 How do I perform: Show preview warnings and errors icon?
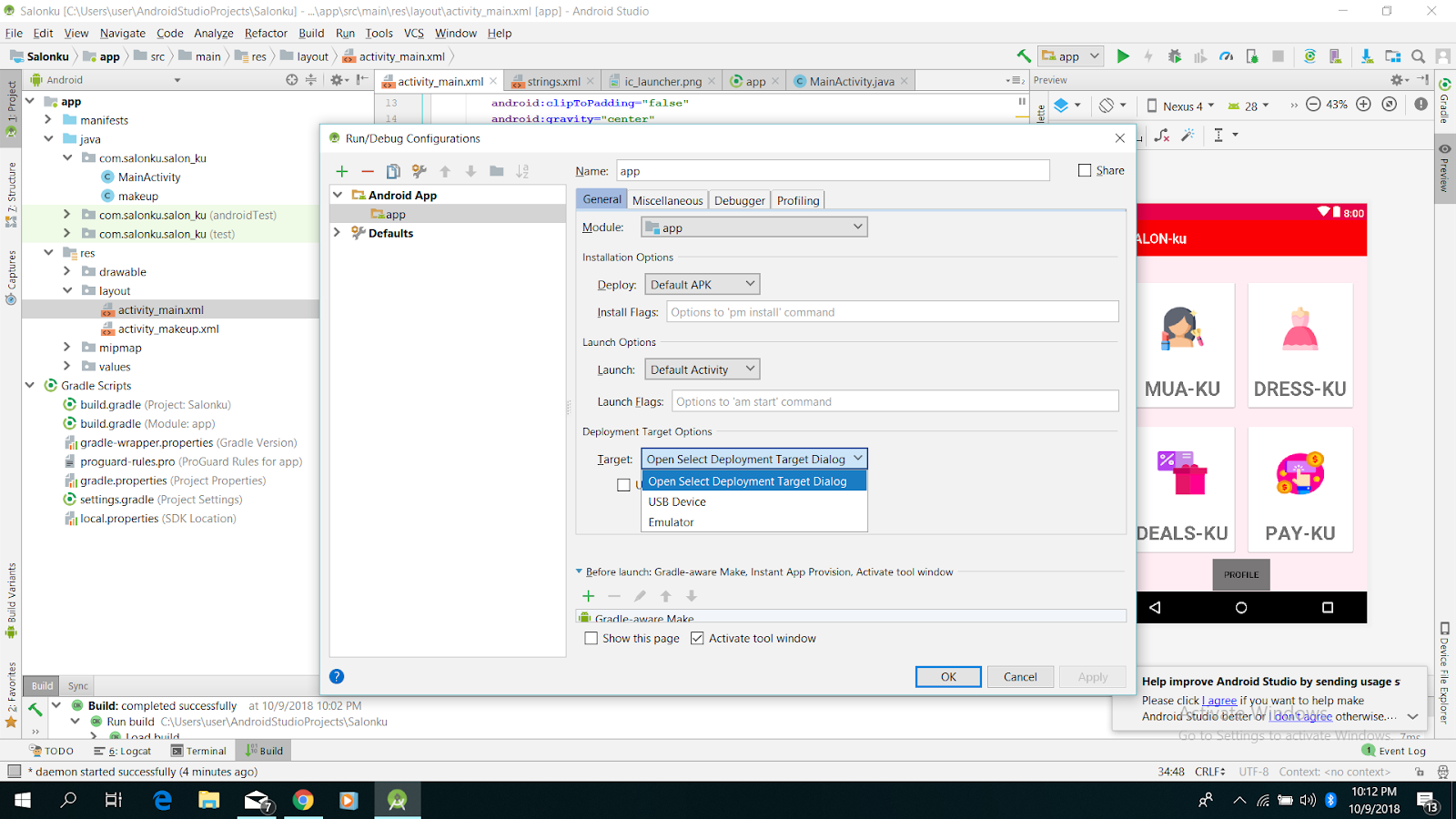tap(1421, 105)
